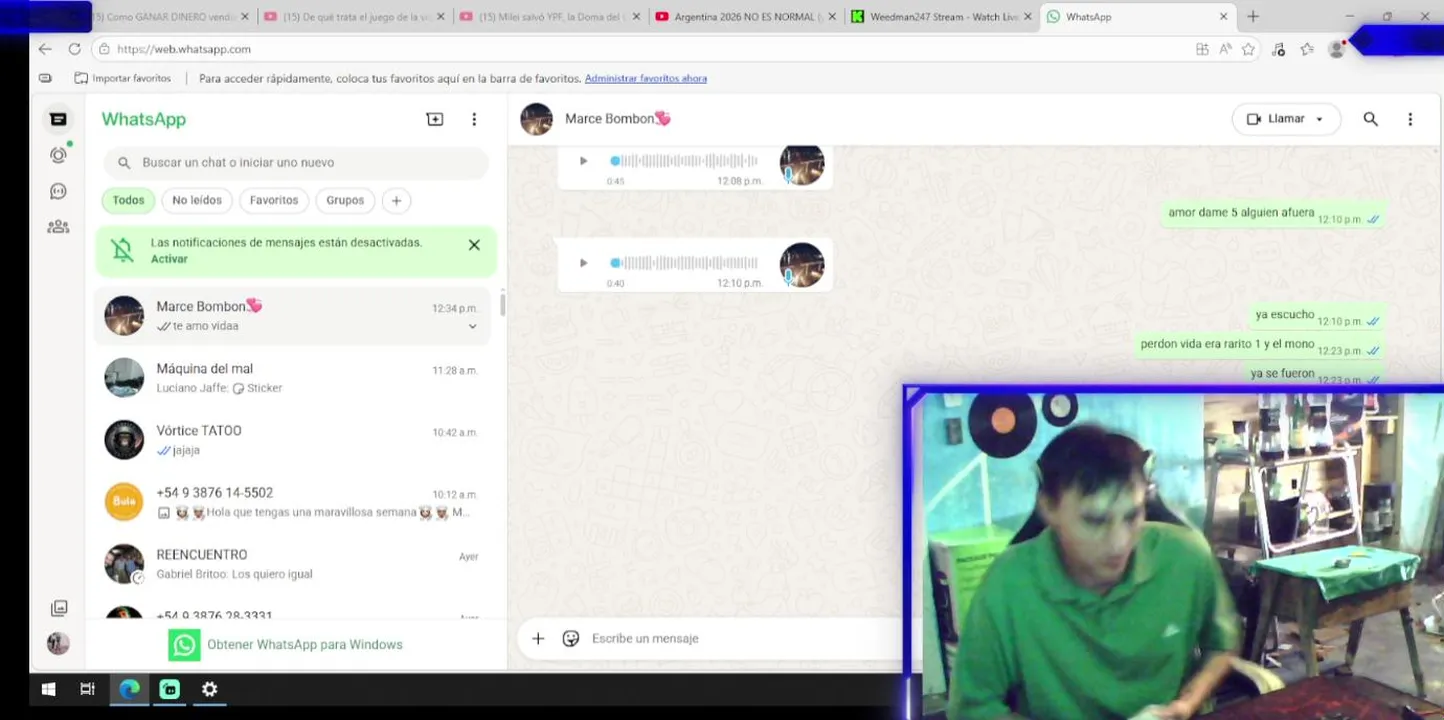Screen dimensions: 1444x720
Task: Open the read aloud icon in address bar
Action: 1226,49
